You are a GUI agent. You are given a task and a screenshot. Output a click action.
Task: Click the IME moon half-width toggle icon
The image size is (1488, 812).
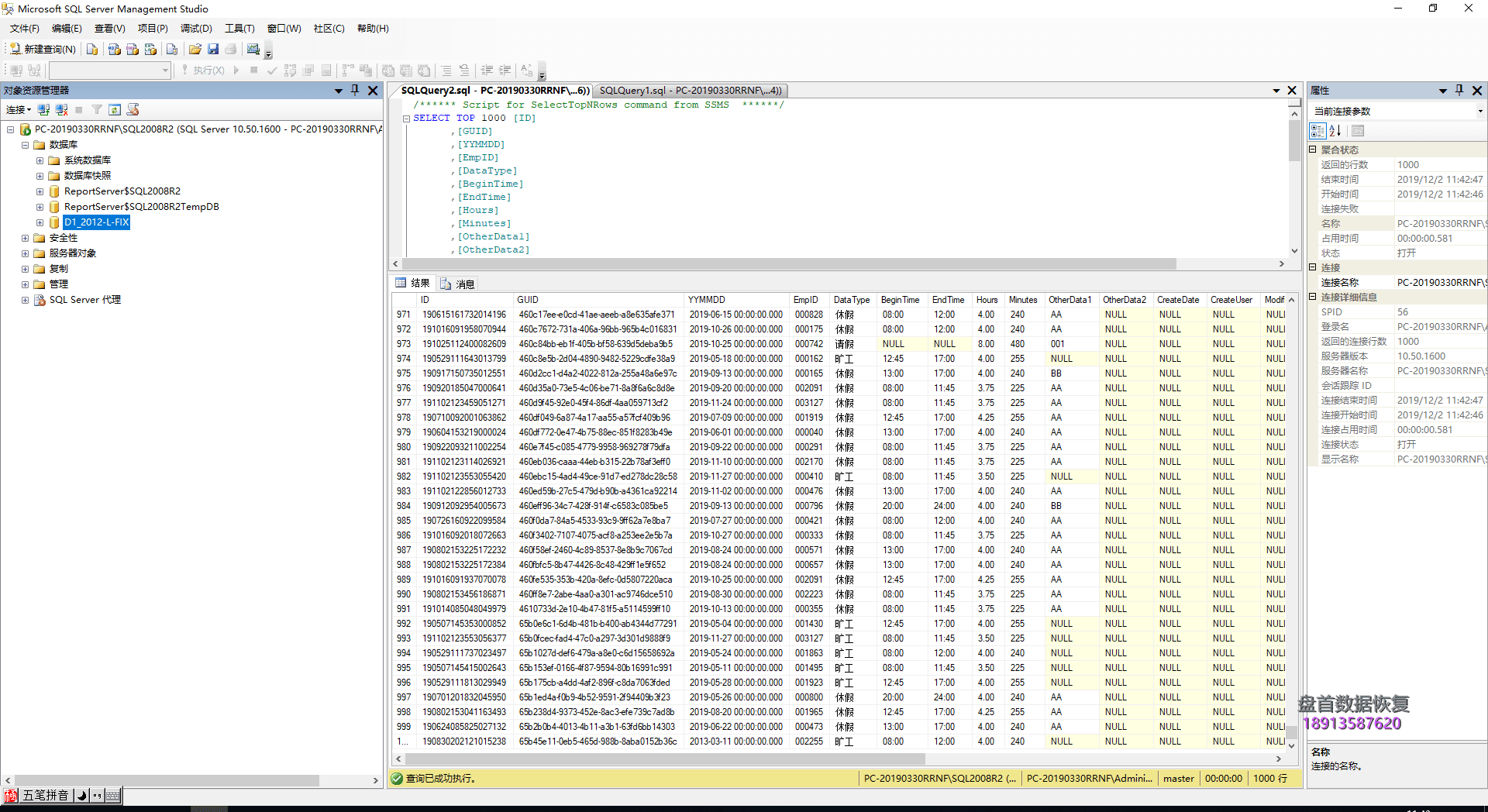[81, 796]
